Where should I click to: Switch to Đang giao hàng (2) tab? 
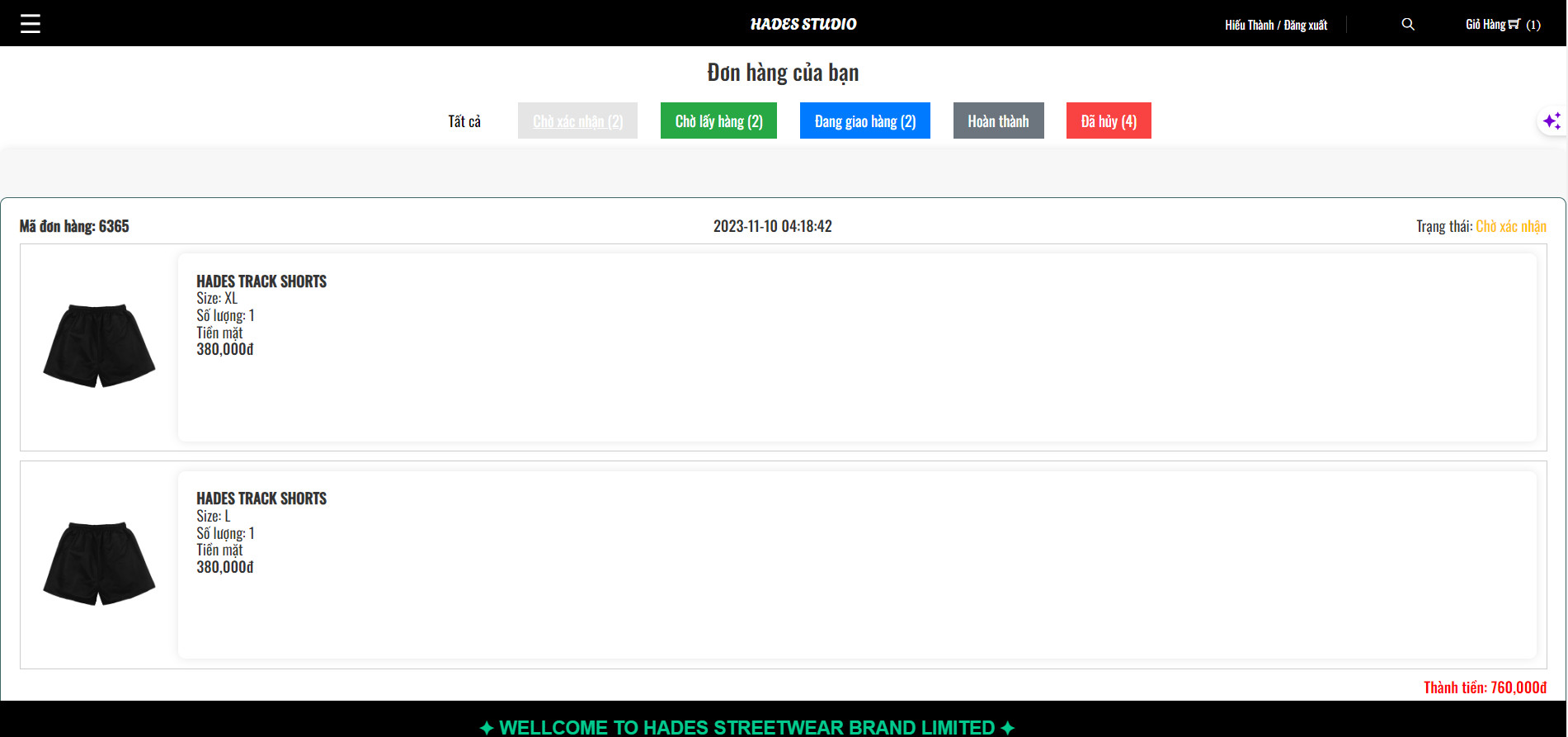[x=865, y=120]
